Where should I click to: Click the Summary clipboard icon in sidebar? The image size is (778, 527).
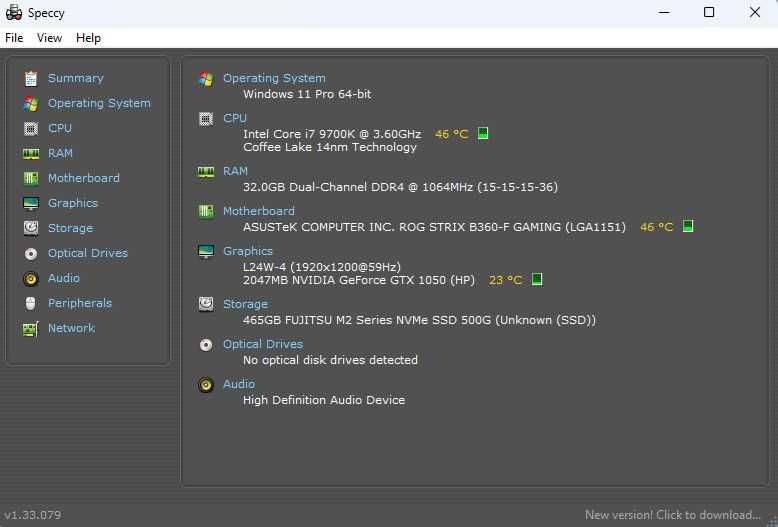click(31, 78)
